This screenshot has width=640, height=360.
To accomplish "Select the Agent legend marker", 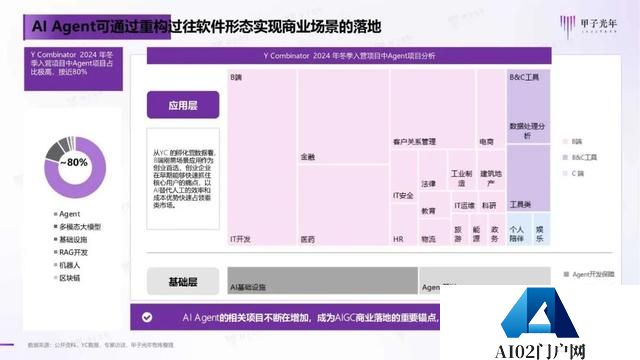I will (x=56, y=214).
